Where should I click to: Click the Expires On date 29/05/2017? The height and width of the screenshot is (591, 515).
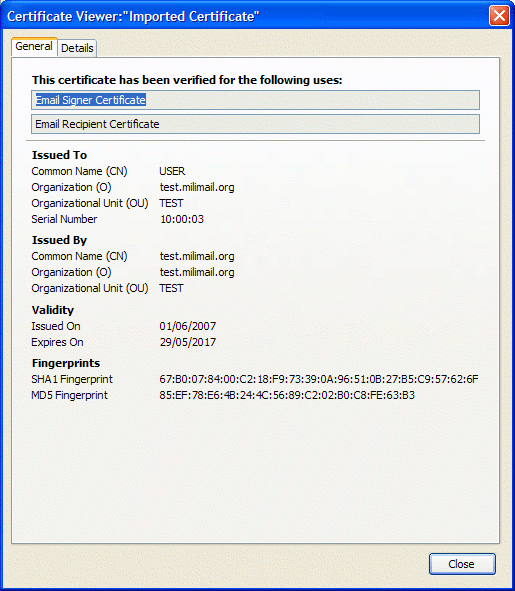(188, 342)
